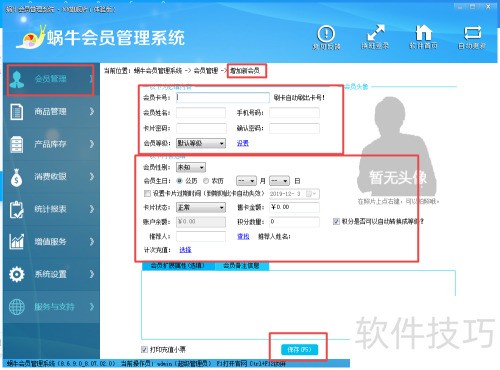Viewport: 500px width, 370px height.
Task: Click the cabinet icon for 产品库存
Action: click(x=17, y=144)
